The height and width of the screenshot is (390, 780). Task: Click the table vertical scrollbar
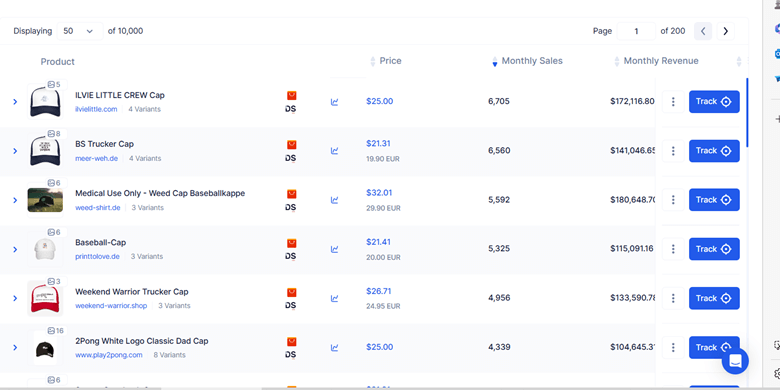(747, 112)
